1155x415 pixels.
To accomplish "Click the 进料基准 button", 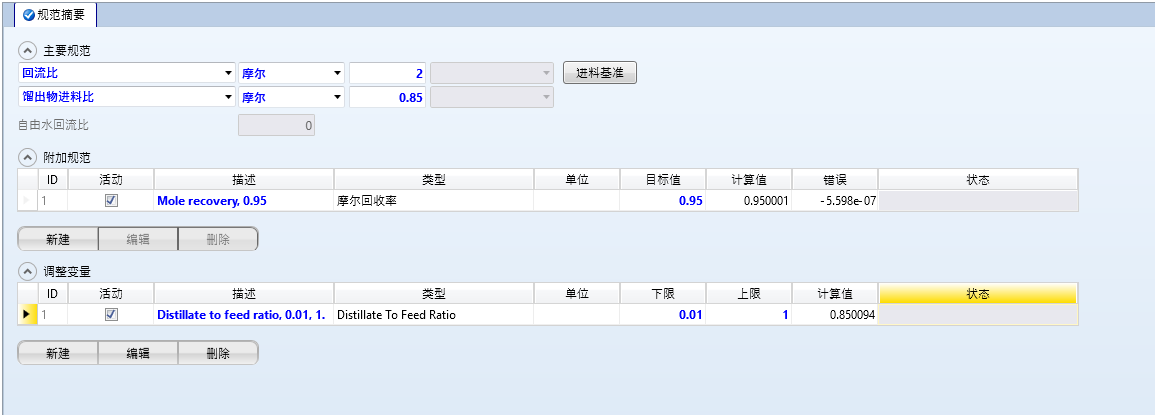I will 600,73.
